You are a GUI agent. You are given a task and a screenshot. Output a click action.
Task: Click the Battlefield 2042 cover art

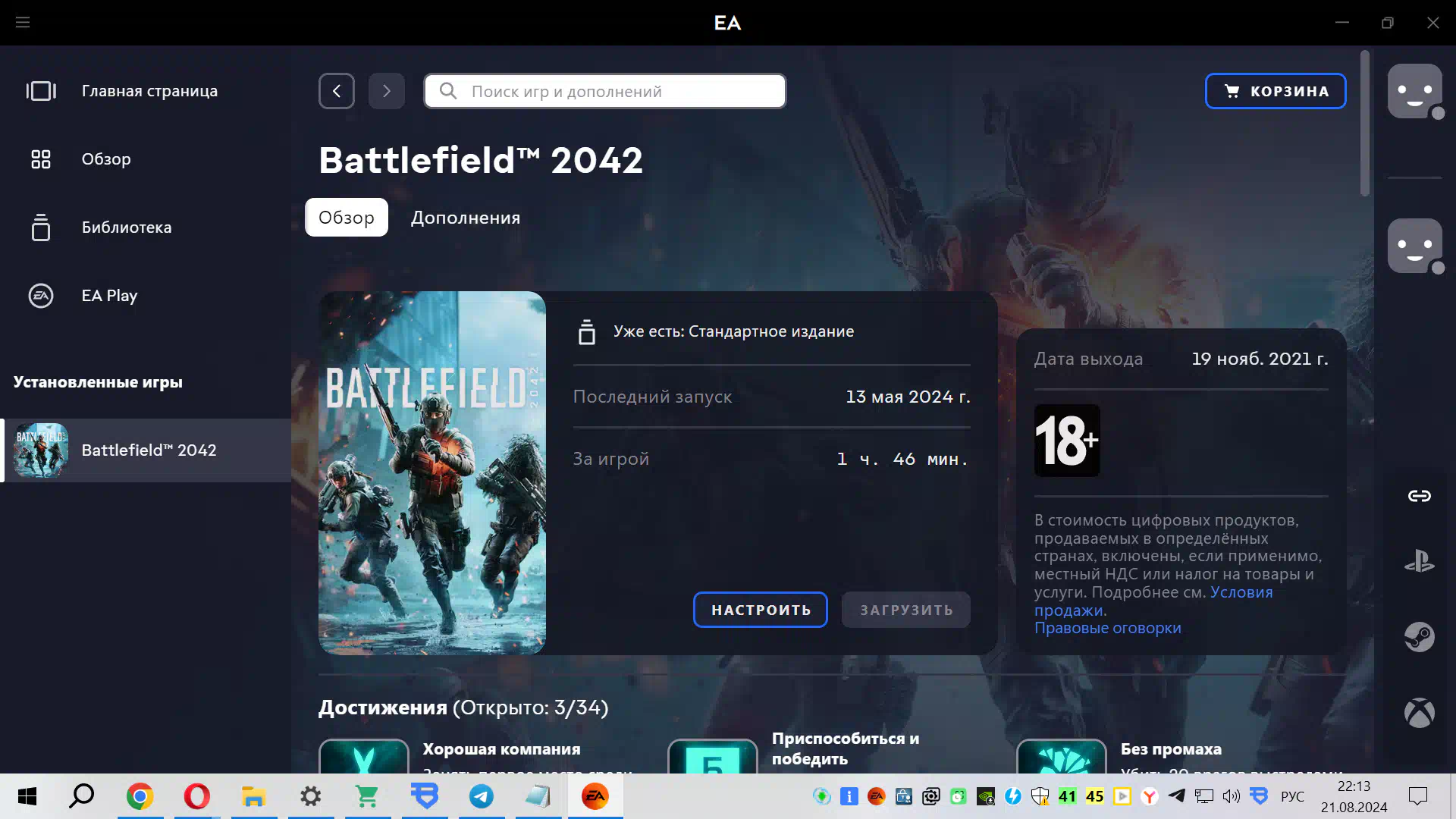[432, 473]
